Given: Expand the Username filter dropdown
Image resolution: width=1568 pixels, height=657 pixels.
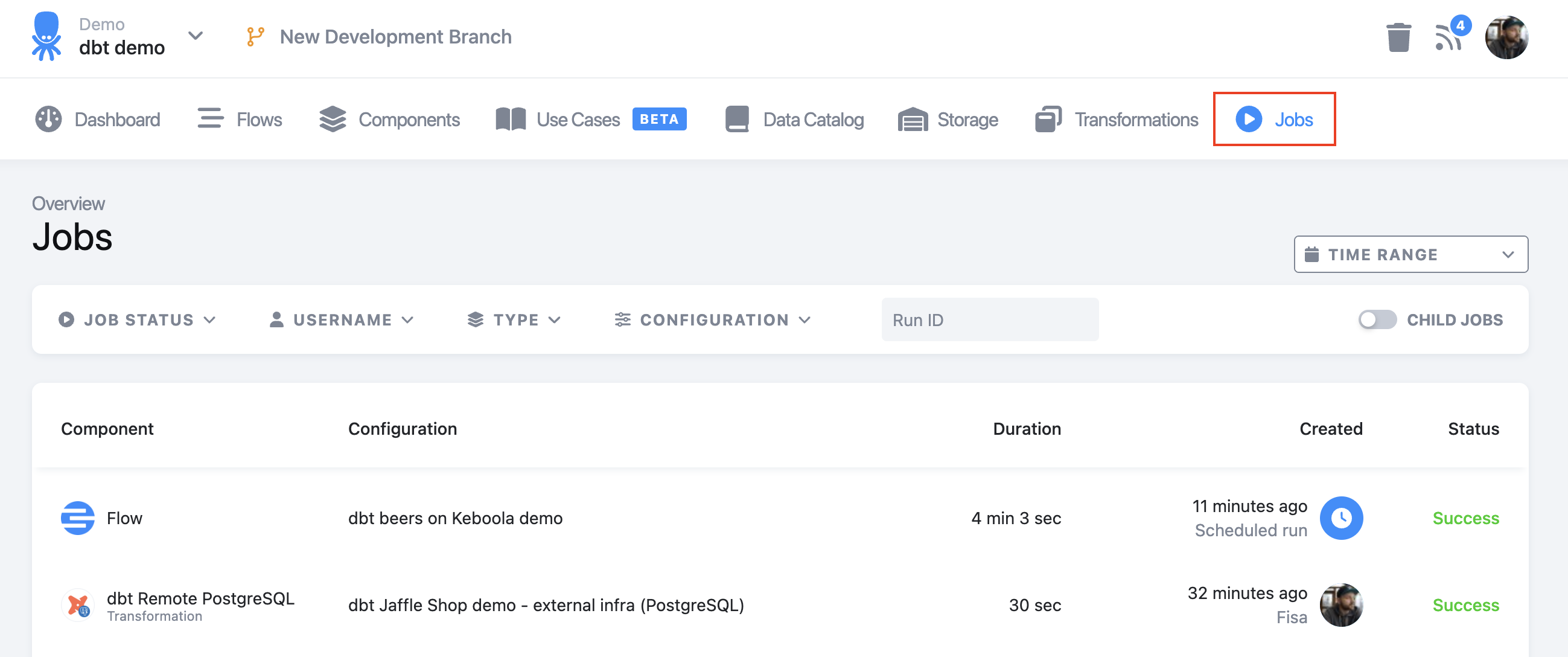Looking at the screenshot, I should tap(342, 319).
